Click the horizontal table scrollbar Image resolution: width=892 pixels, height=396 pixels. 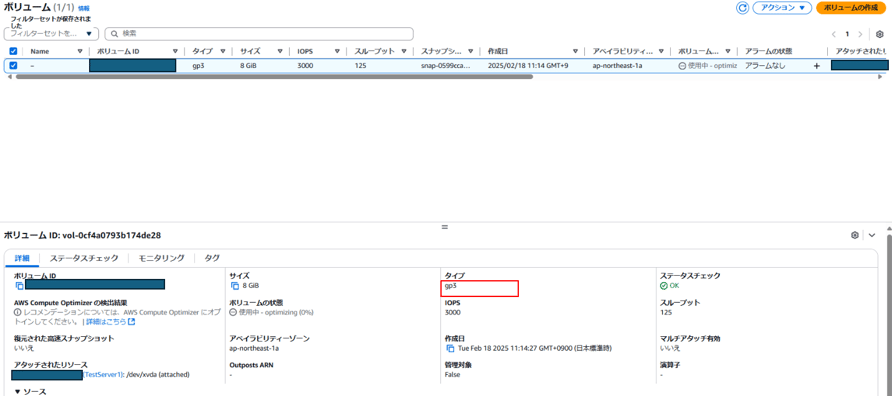[x=274, y=76]
